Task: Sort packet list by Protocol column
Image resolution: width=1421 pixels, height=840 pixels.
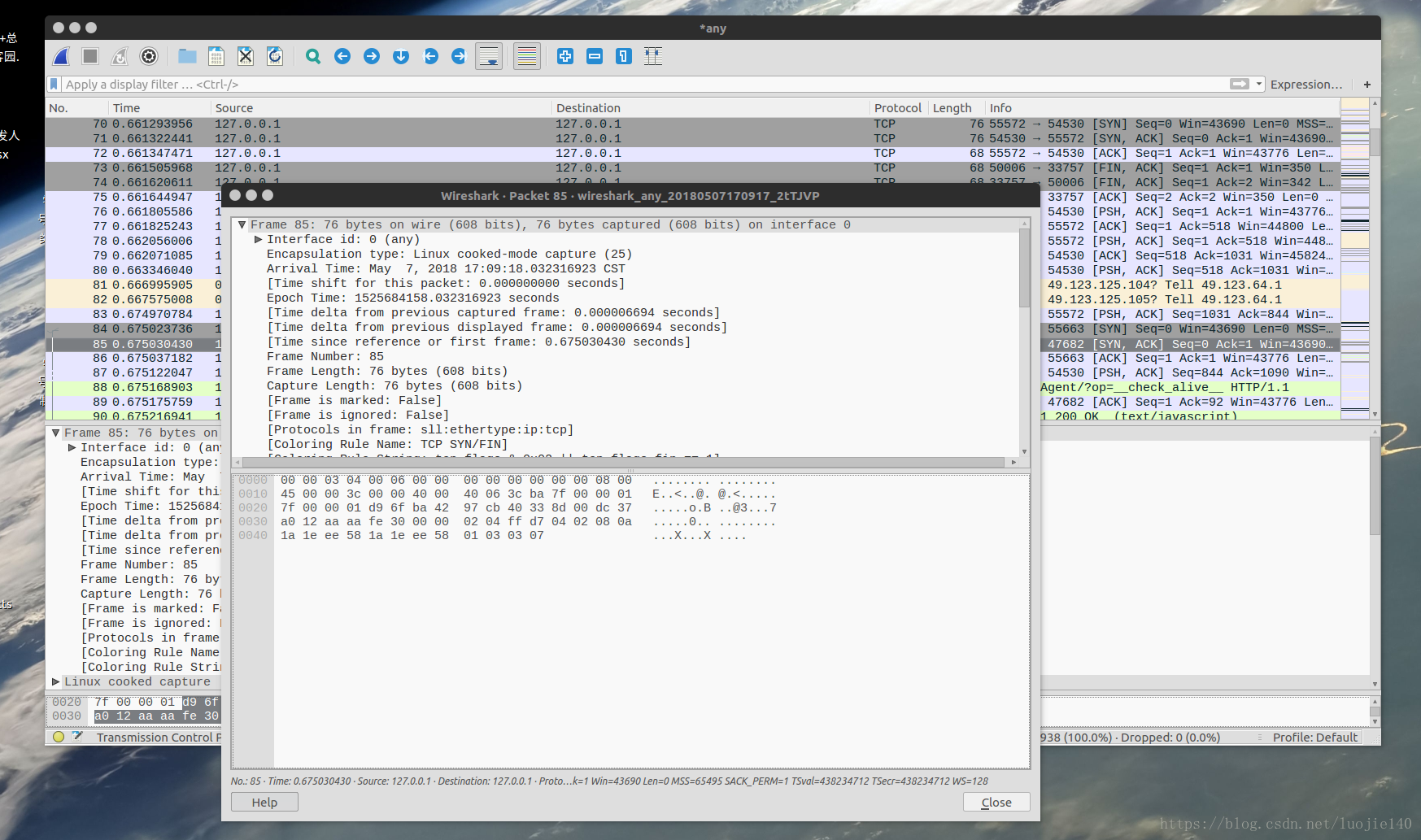Action: [898, 107]
